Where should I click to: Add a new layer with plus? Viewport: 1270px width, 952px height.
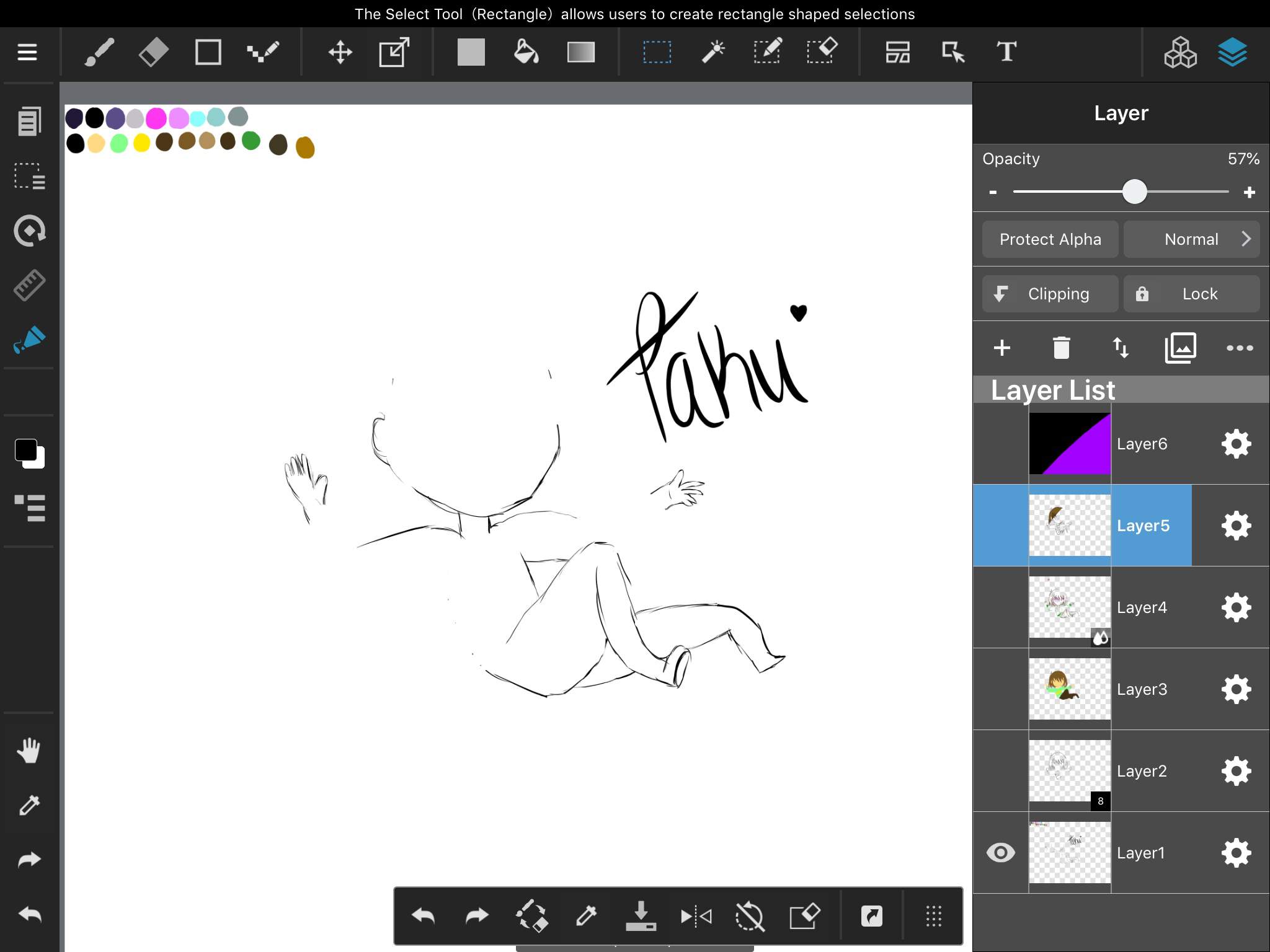[x=1001, y=348]
